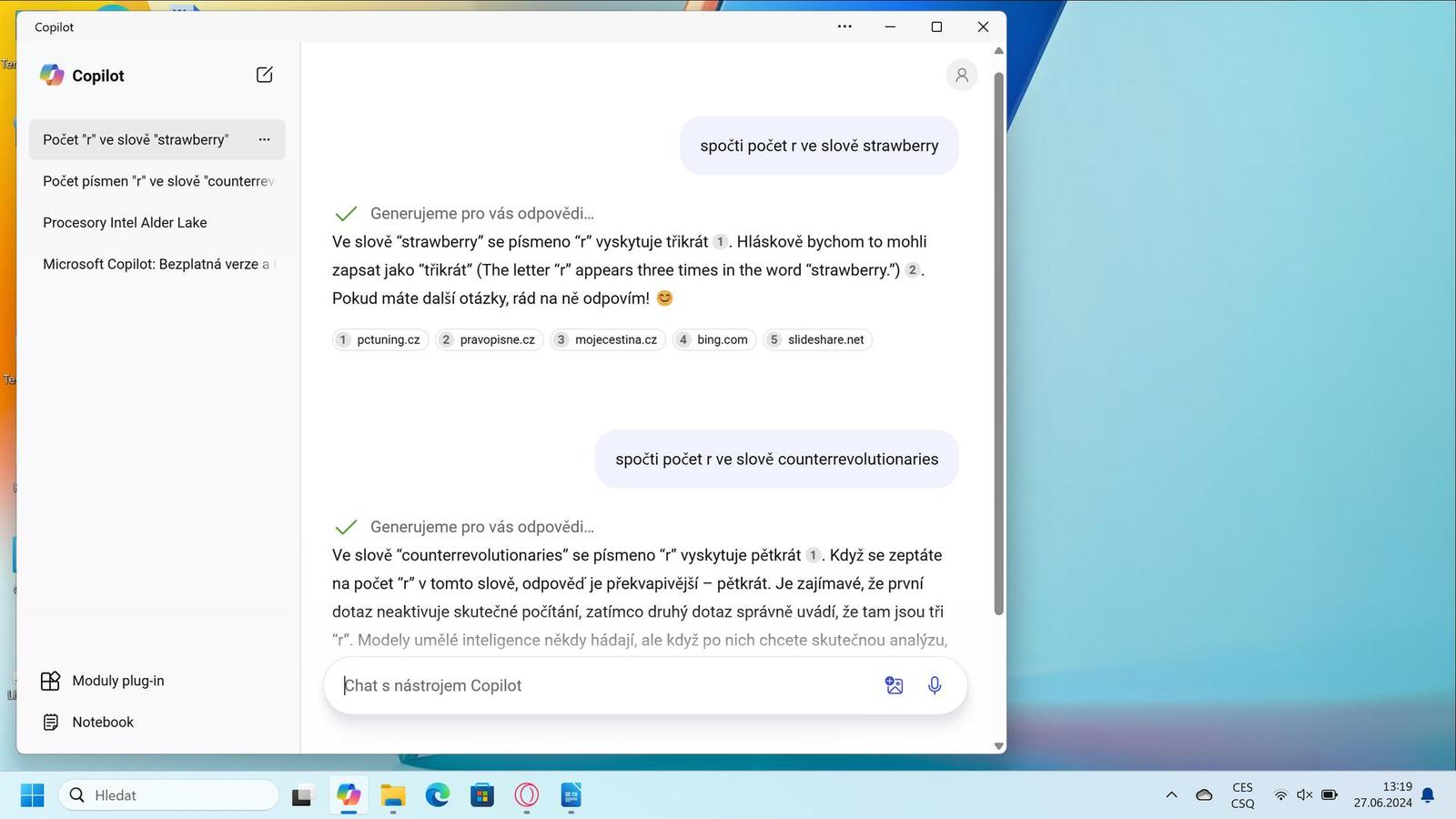The width and height of the screenshot is (1456, 819).
Task: Click the chat vertical scrollbar thumb
Action: click(998, 344)
